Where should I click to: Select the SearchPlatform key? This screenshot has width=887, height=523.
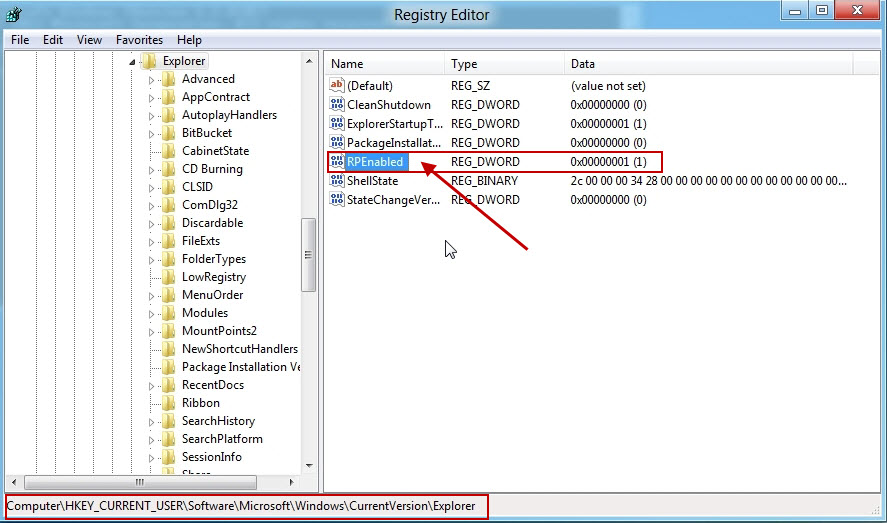pos(222,439)
